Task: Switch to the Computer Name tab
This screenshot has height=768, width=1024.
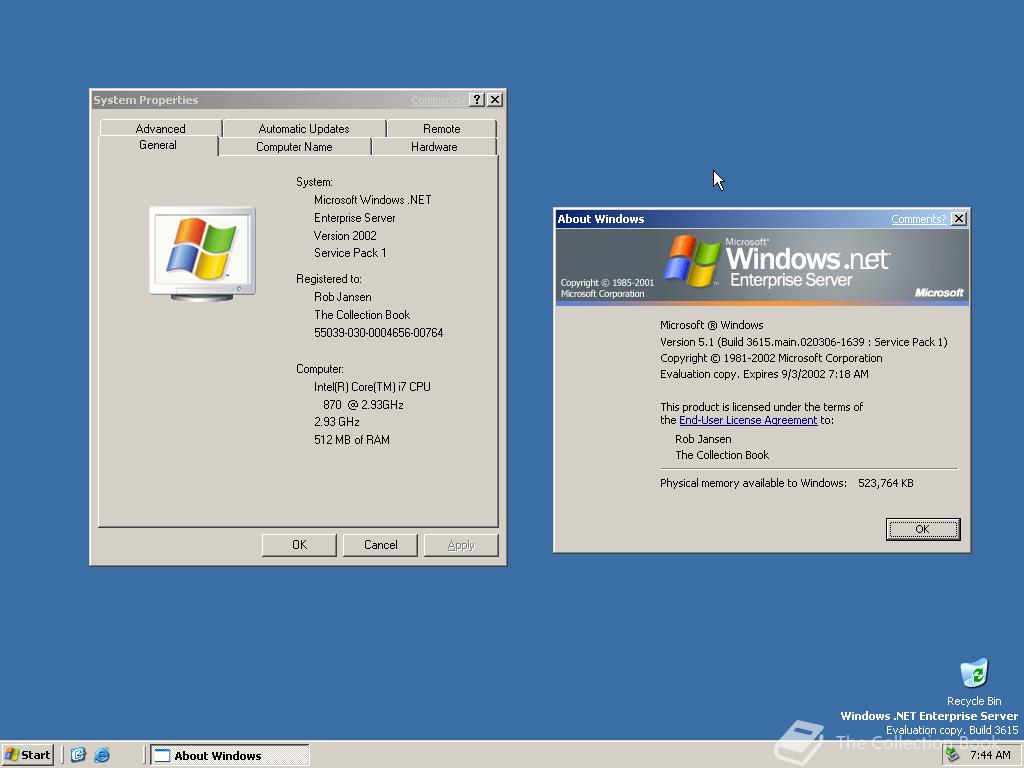Action: pos(294,147)
